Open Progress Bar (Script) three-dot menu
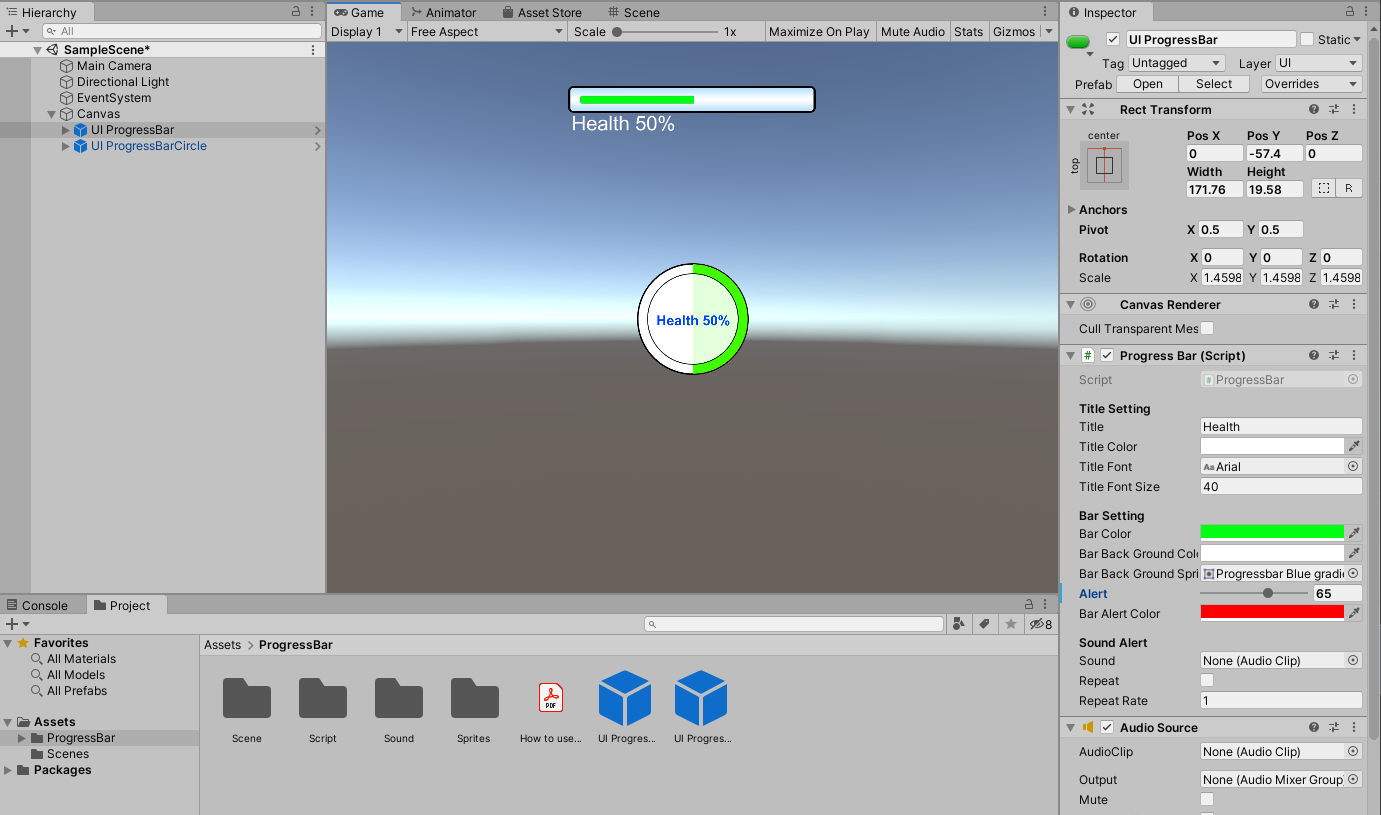Viewport: 1381px width, 815px height. (x=1354, y=356)
